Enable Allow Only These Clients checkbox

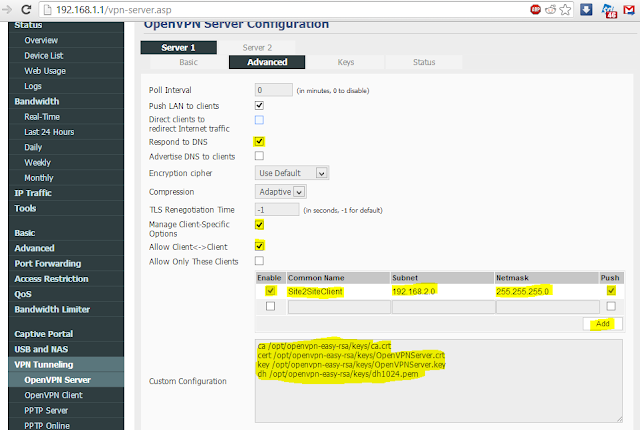coord(259,260)
